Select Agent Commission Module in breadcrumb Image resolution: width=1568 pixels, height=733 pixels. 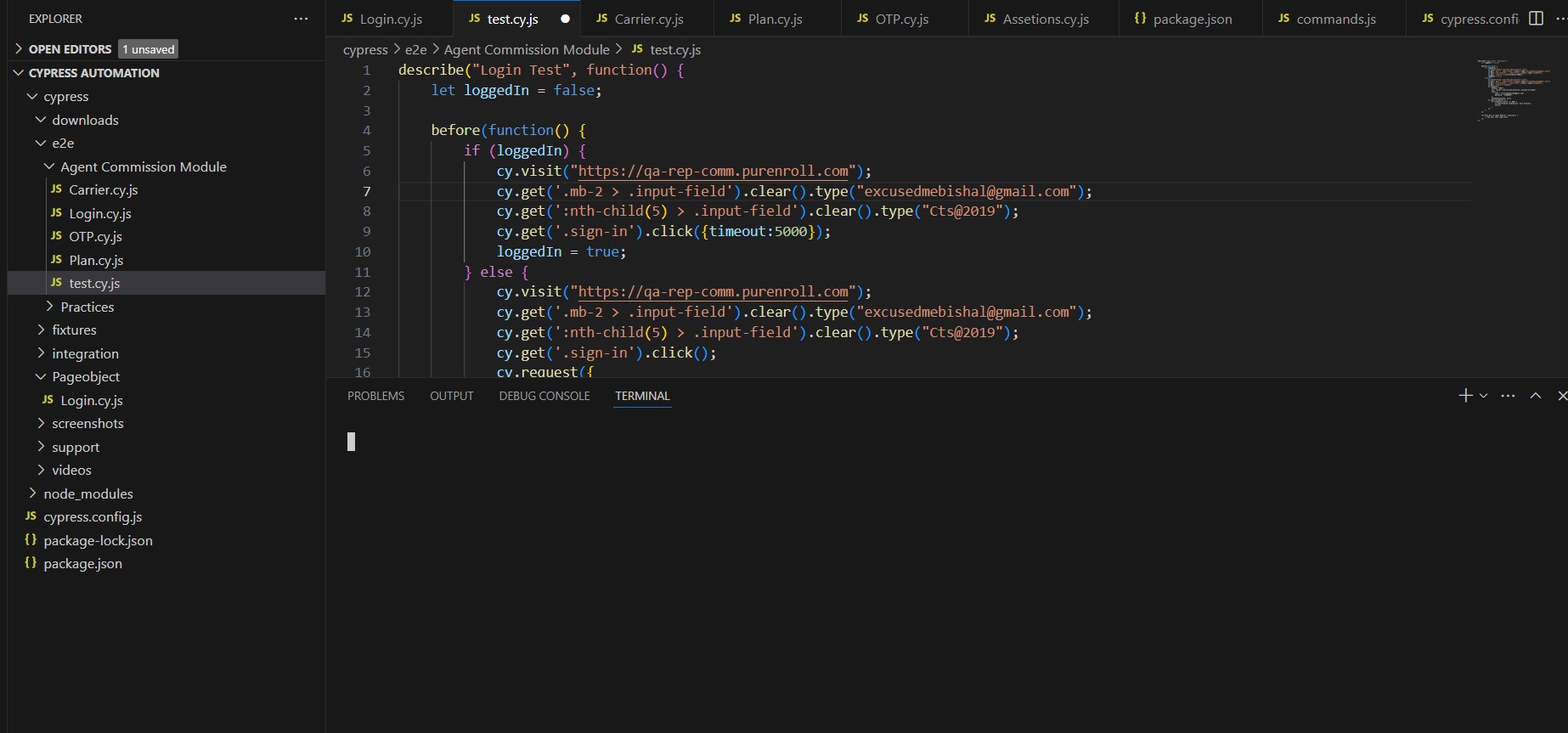526,50
